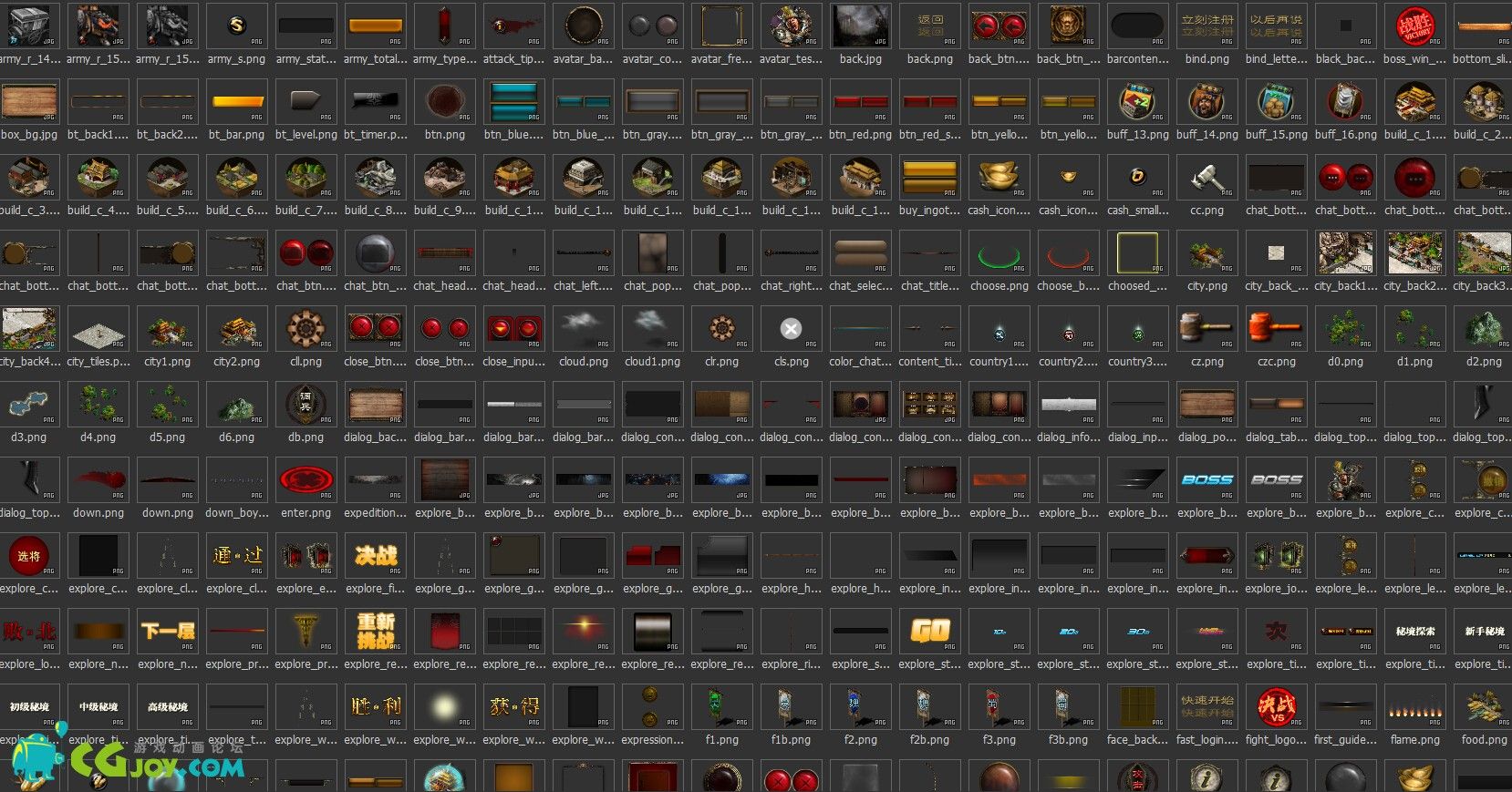Select the bt_level.png gray arrow thumbnail
1512x792 pixels.
pos(306,101)
